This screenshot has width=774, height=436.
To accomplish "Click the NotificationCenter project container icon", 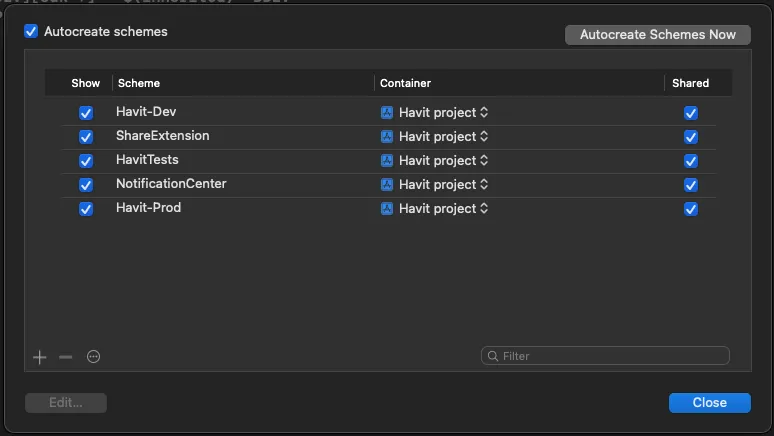I will [387, 185].
